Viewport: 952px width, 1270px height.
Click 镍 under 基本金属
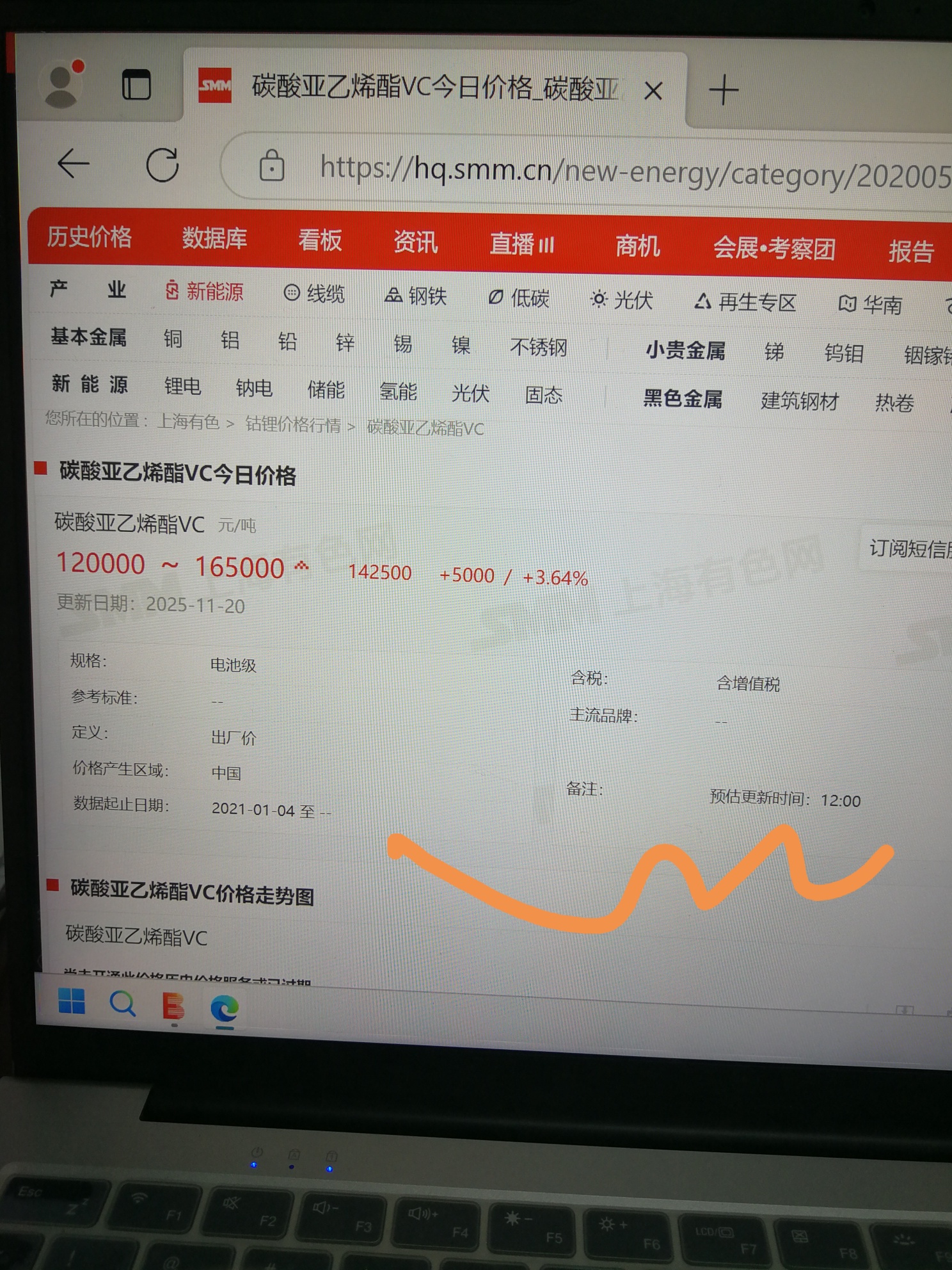point(461,345)
